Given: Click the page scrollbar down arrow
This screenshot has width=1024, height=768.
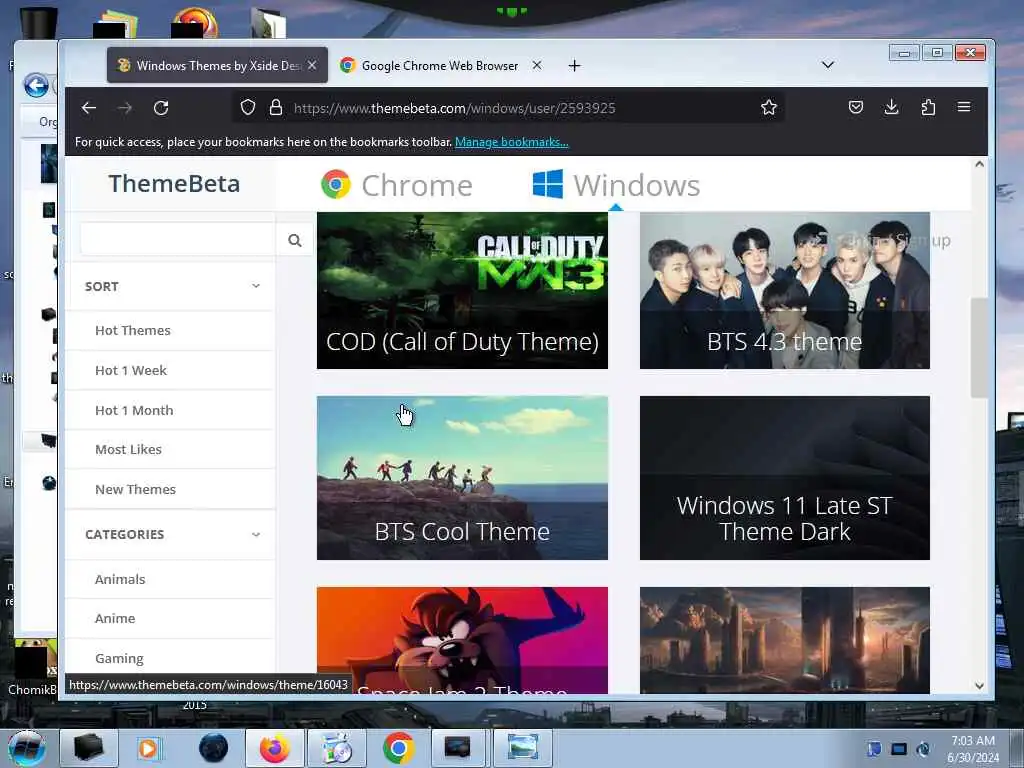Looking at the screenshot, I should [x=979, y=686].
